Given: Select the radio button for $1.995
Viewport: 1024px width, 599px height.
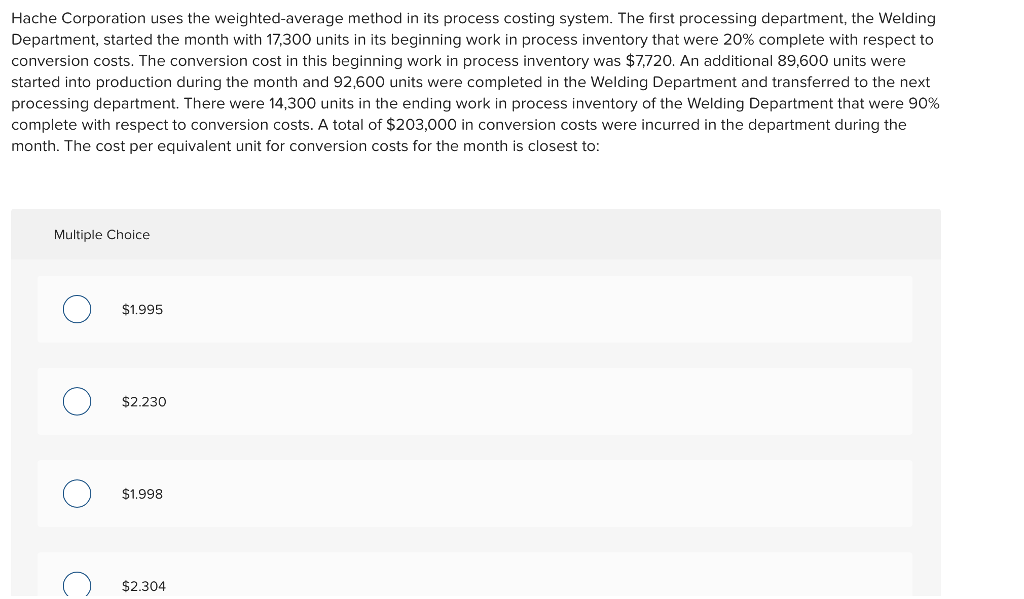Looking at the screenshot, I should (77, 309).
